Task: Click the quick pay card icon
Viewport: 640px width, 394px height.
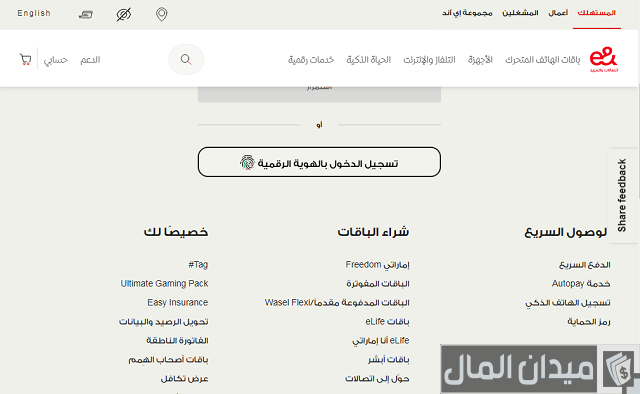Action: coord(86,15)
